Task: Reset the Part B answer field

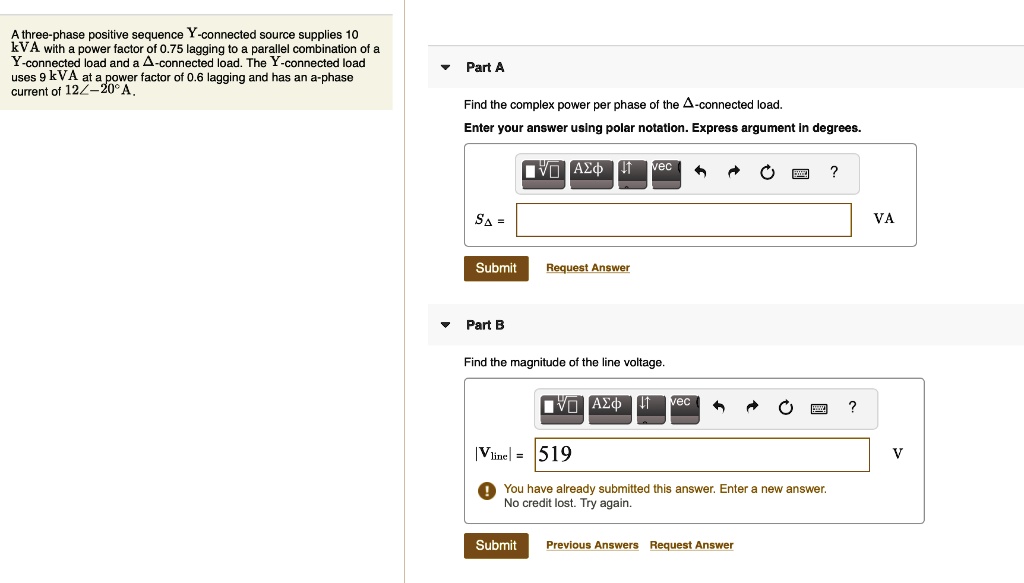Action: point(785,407)
